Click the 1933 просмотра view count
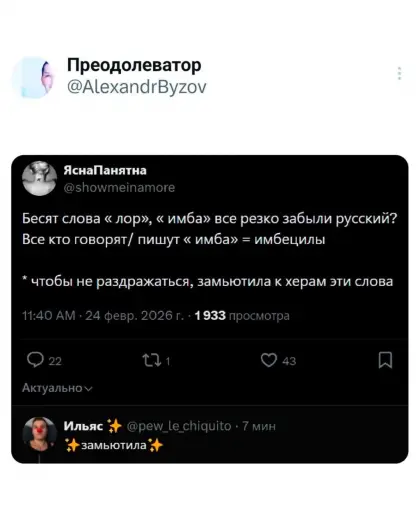This screenshot has width=420, height=525. point(242,315)
